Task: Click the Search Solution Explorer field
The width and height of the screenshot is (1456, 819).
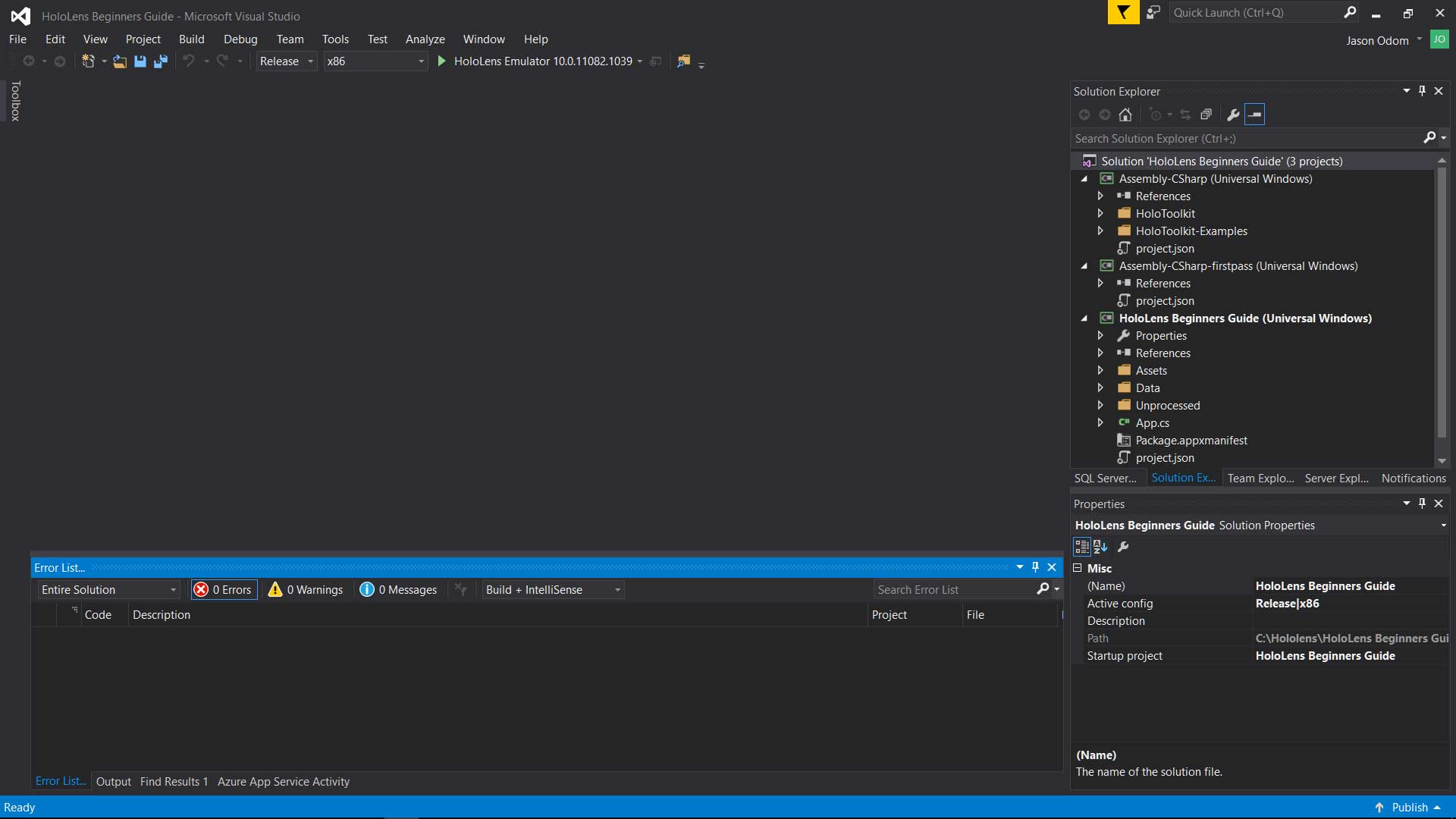Action: [1247, 139]
